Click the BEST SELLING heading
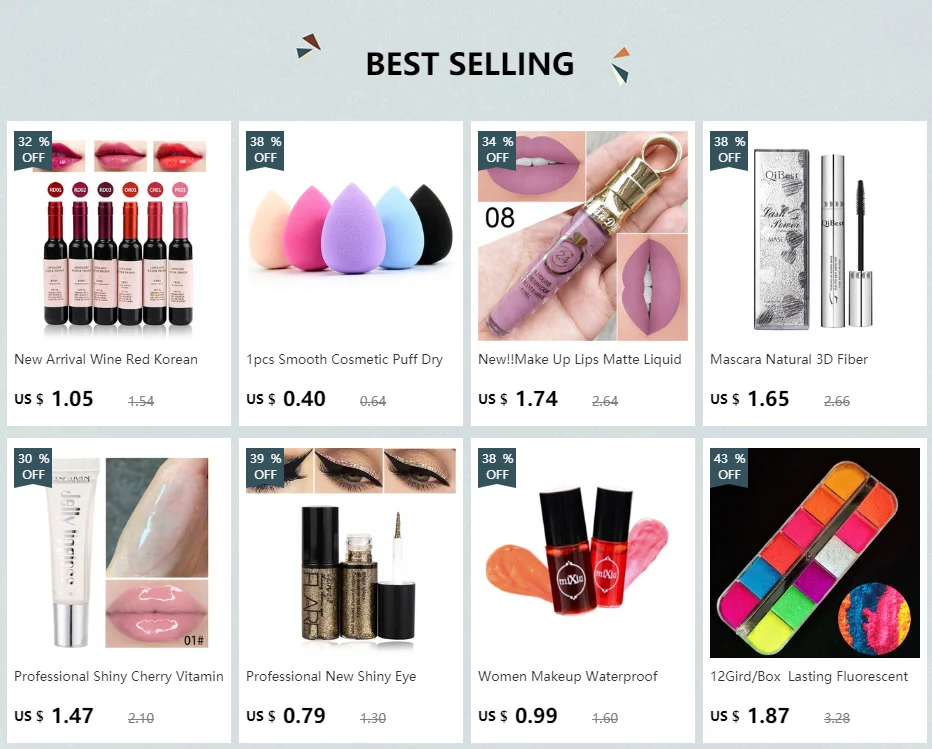Screen dimensions: 932x749 coord(470,64)
